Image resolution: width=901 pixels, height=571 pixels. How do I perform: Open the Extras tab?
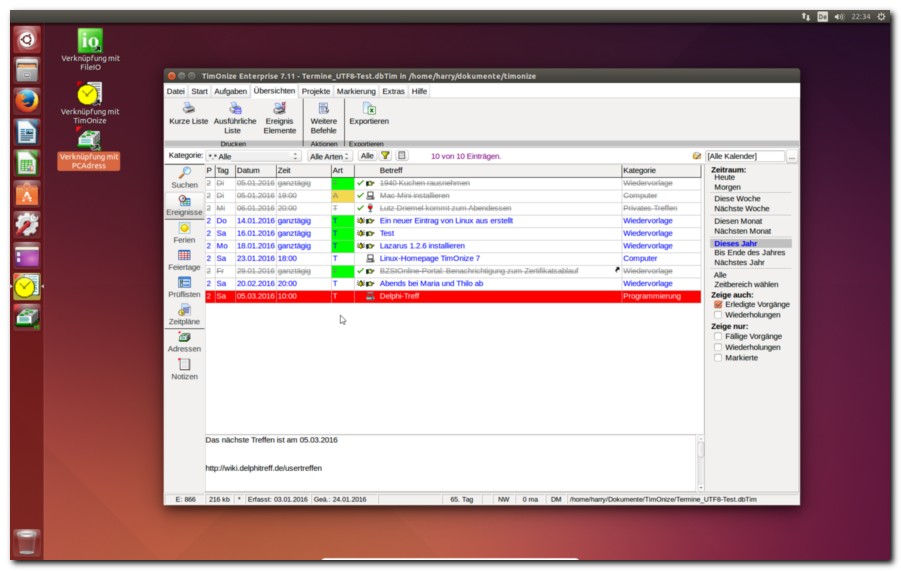tap(394, 91)
